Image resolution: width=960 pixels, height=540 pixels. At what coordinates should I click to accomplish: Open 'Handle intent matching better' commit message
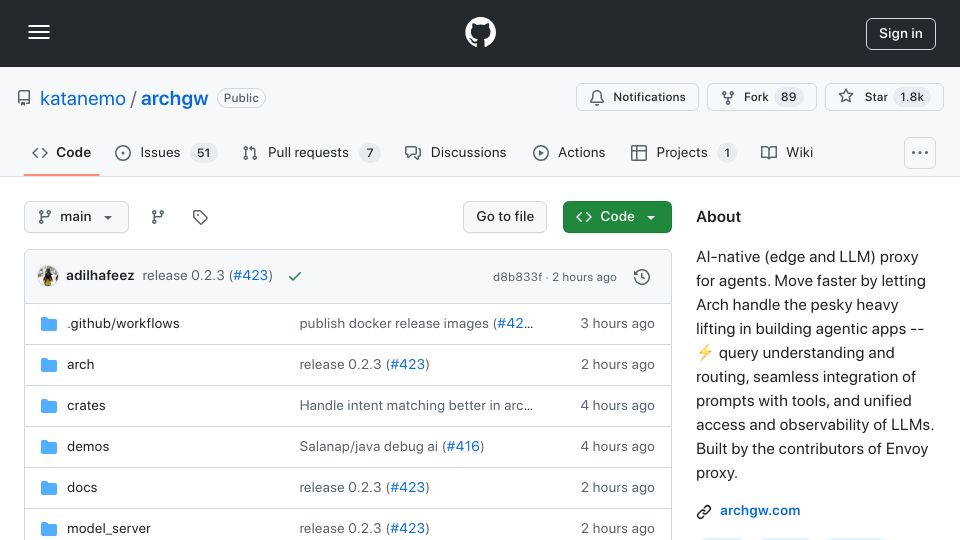416,405
